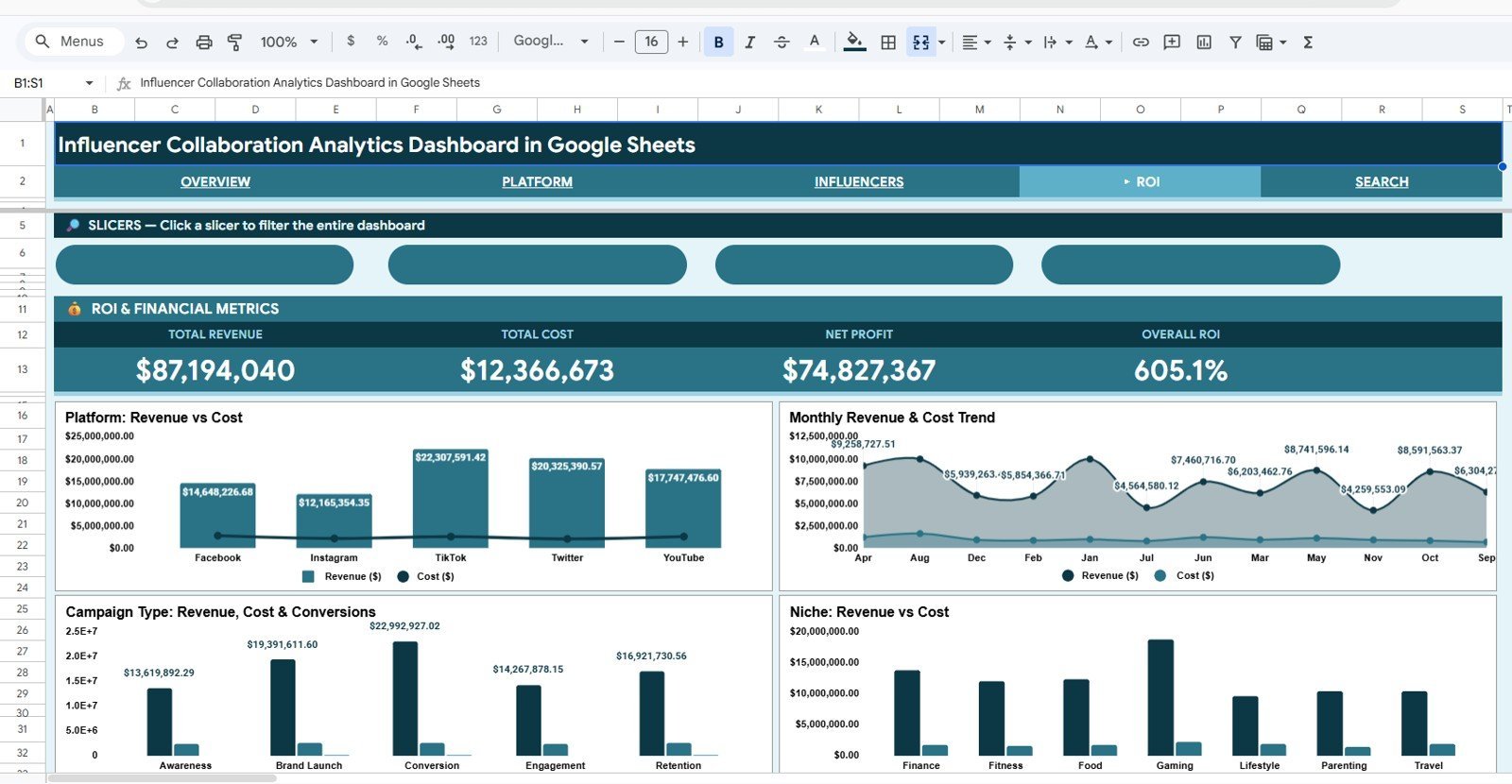Increase font size with plus button
Screen dimensions: 1512x784
683,42
